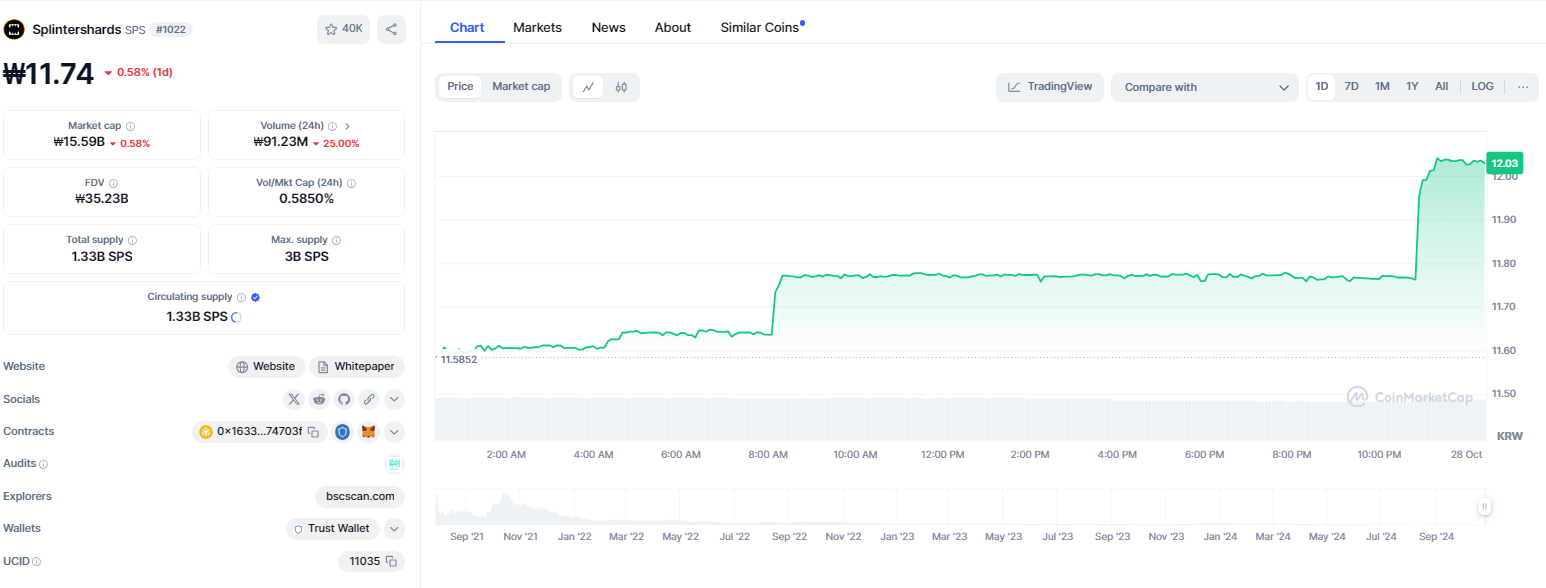This screenshot has width=1546, height=588.
Task: Click the info icon next to FDV
Action: click(113, 183)
